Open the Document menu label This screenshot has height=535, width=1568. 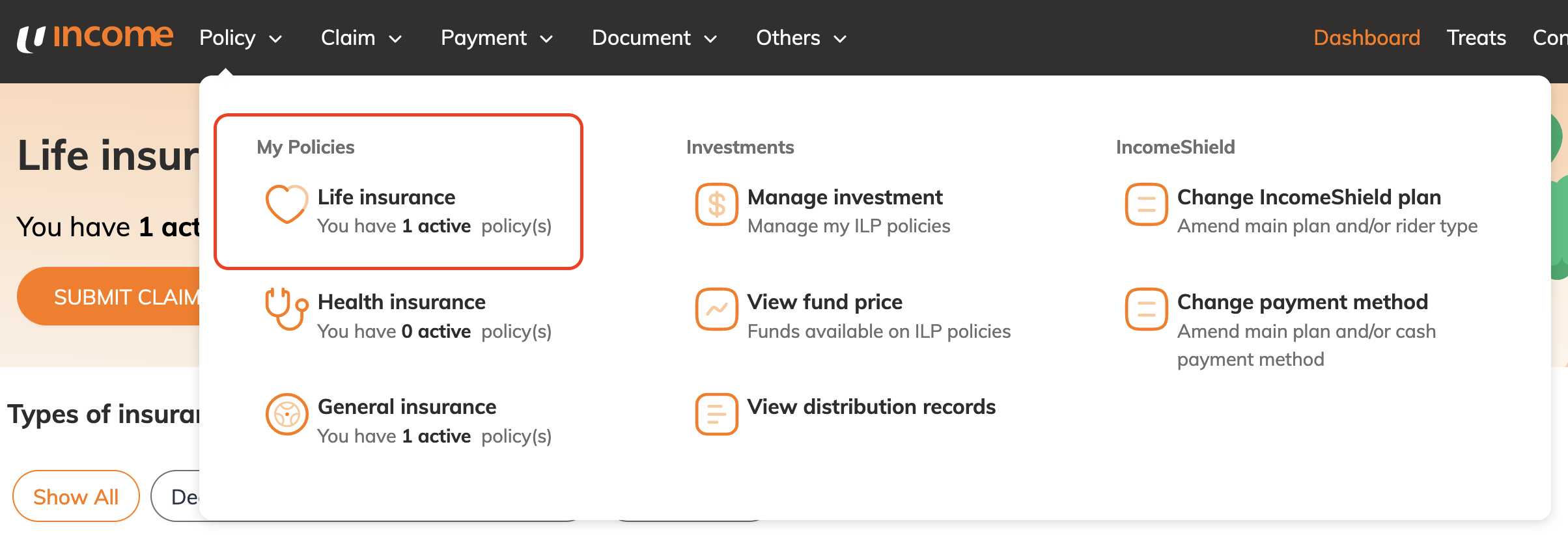(641, 38)
